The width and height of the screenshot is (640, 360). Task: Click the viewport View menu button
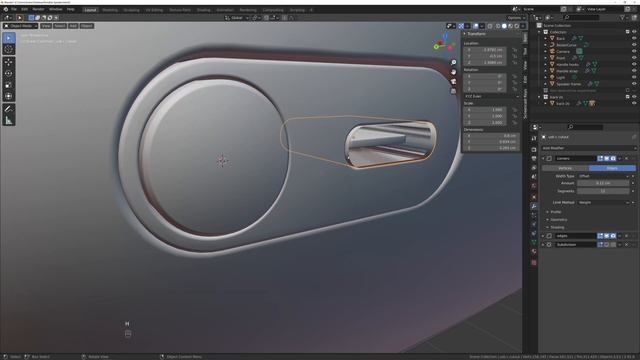coord(46,26)
